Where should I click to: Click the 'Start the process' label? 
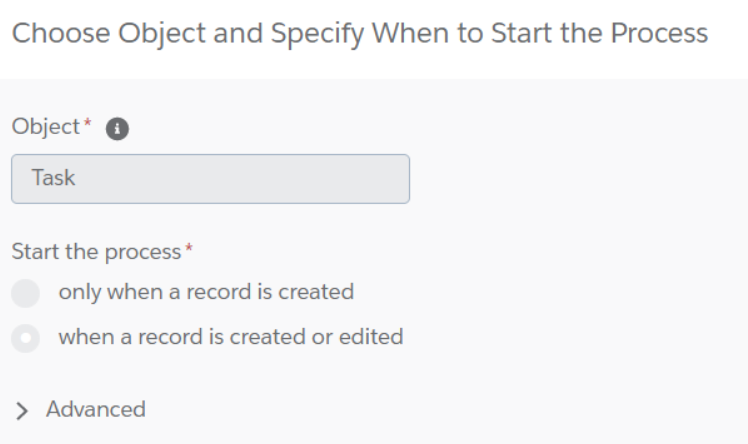tap(96, 251)
